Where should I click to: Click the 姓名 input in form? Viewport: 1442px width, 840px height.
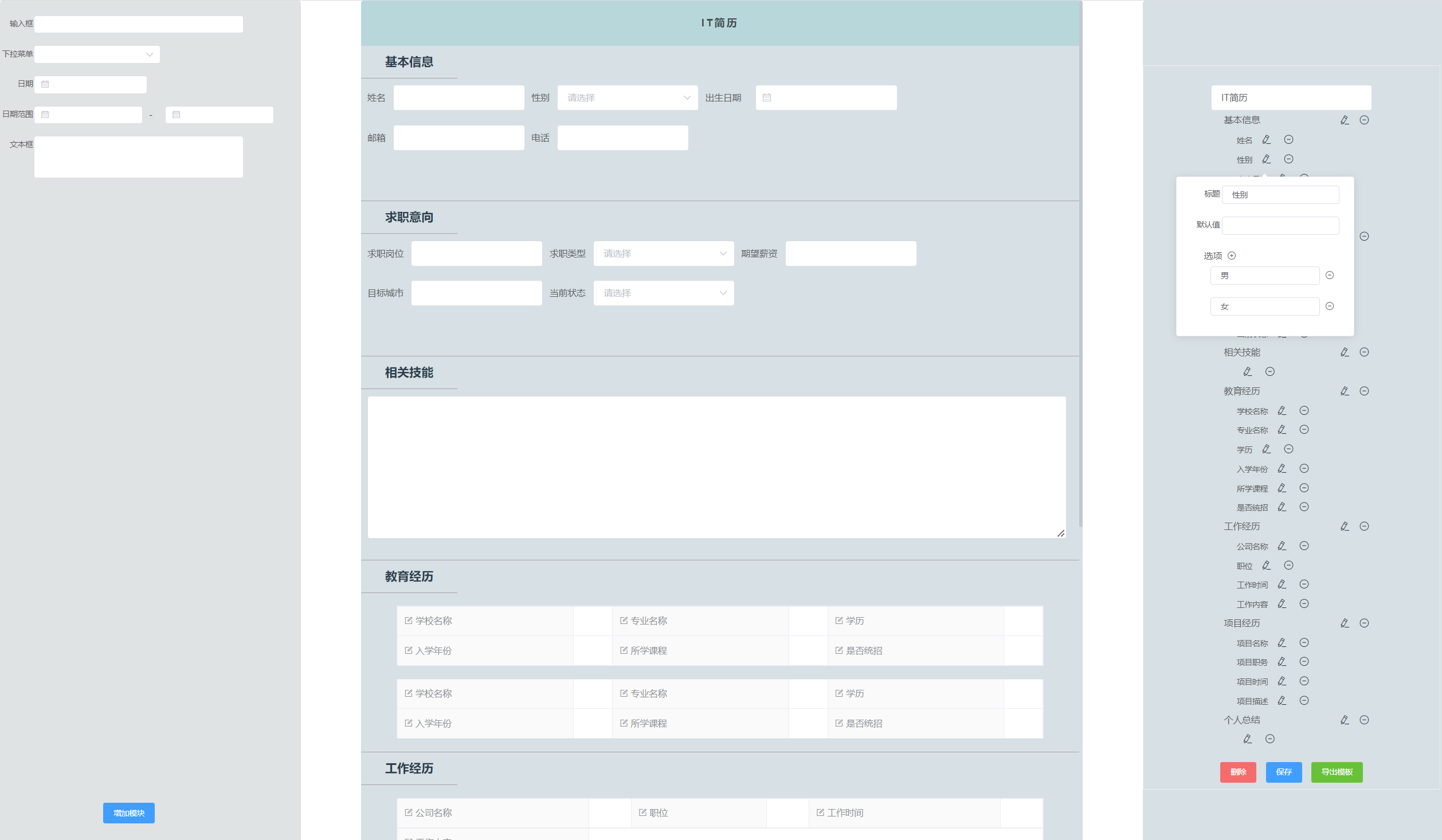[x=459, y=97]
